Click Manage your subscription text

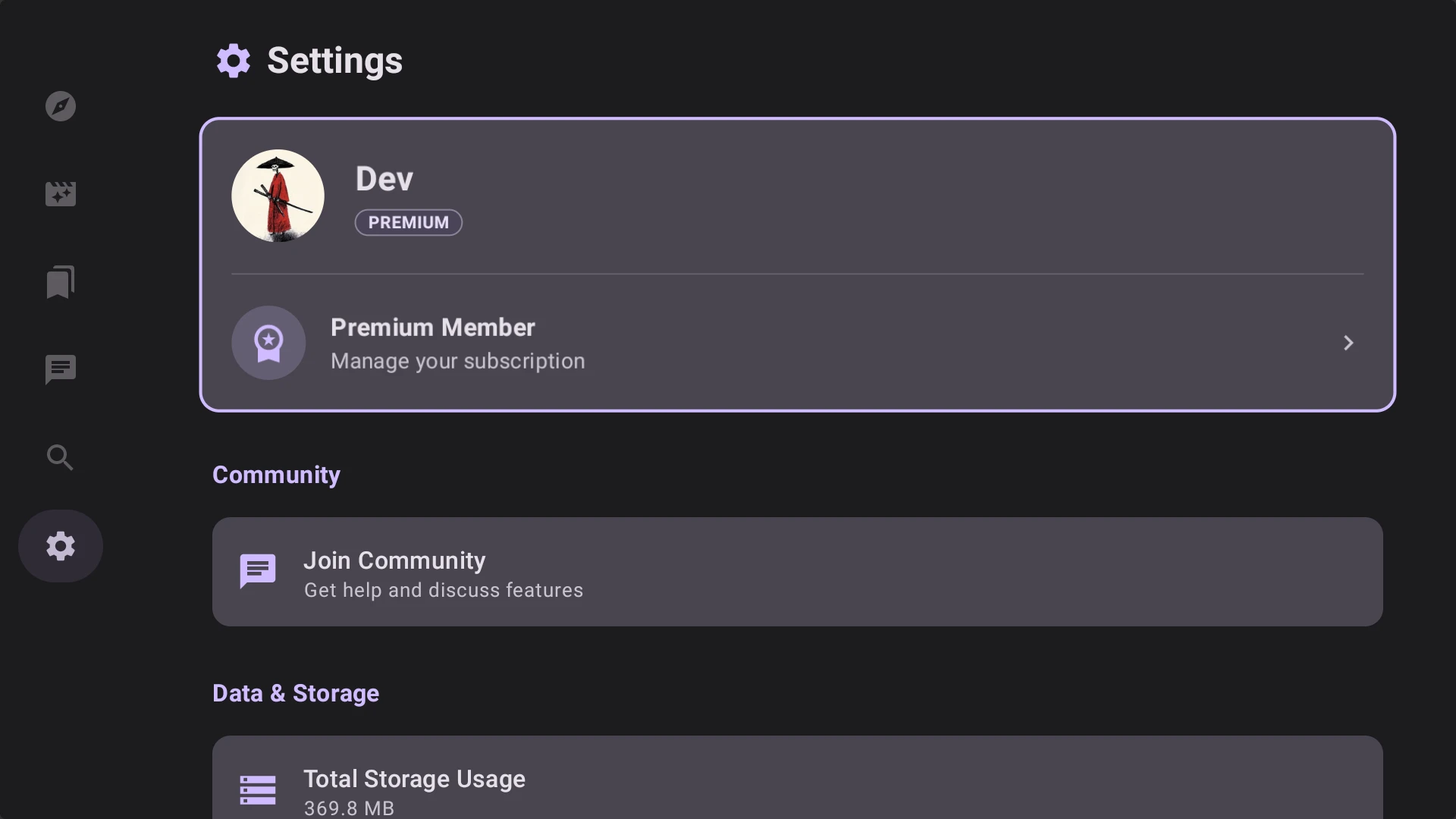pos(458,362)
